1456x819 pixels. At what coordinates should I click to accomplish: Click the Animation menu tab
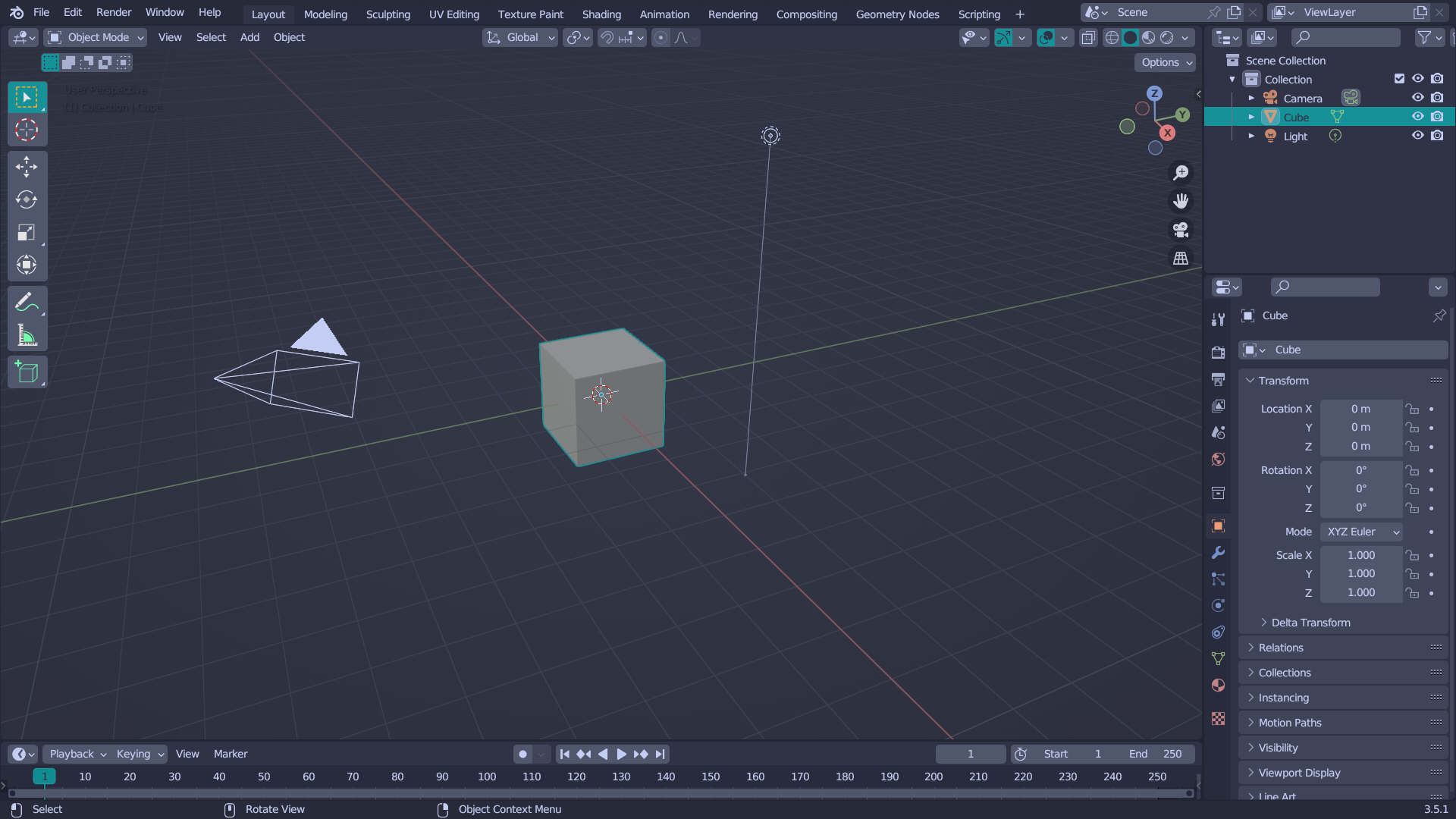click(x=664, y=14)
